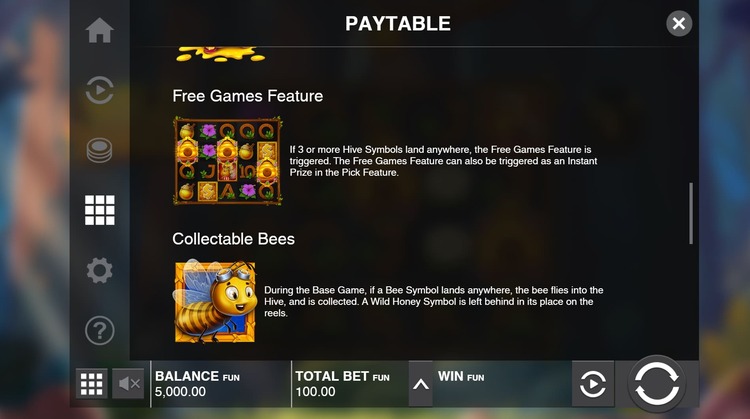This screenshot has width=750, height=419.
Task: Select the Collectable Bees heading
Action: (233, 239)
